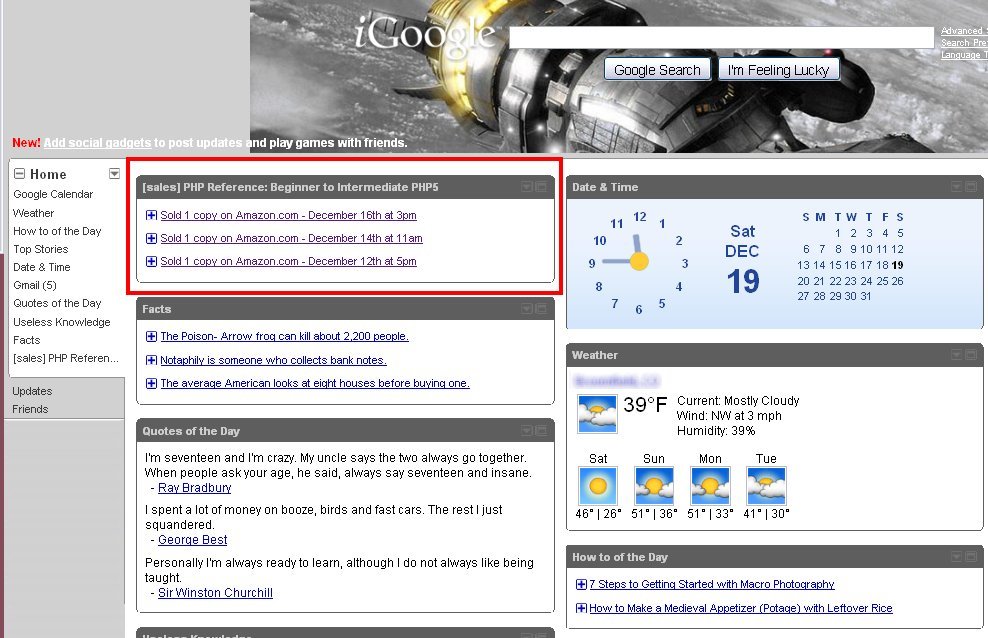Expand the average American houses fact
This screenshot has width=988, height=638.
[151, 383]
